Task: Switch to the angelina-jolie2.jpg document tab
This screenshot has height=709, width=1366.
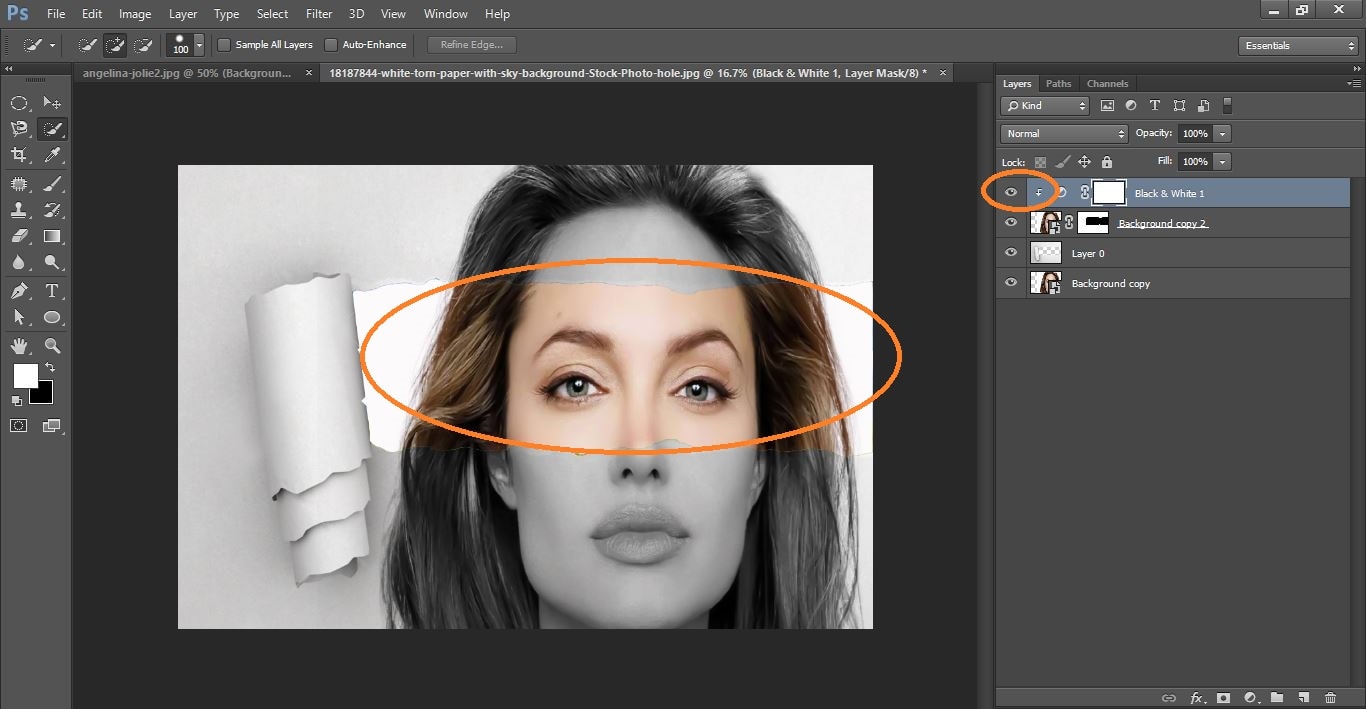Action: click(x=187, y=73)
